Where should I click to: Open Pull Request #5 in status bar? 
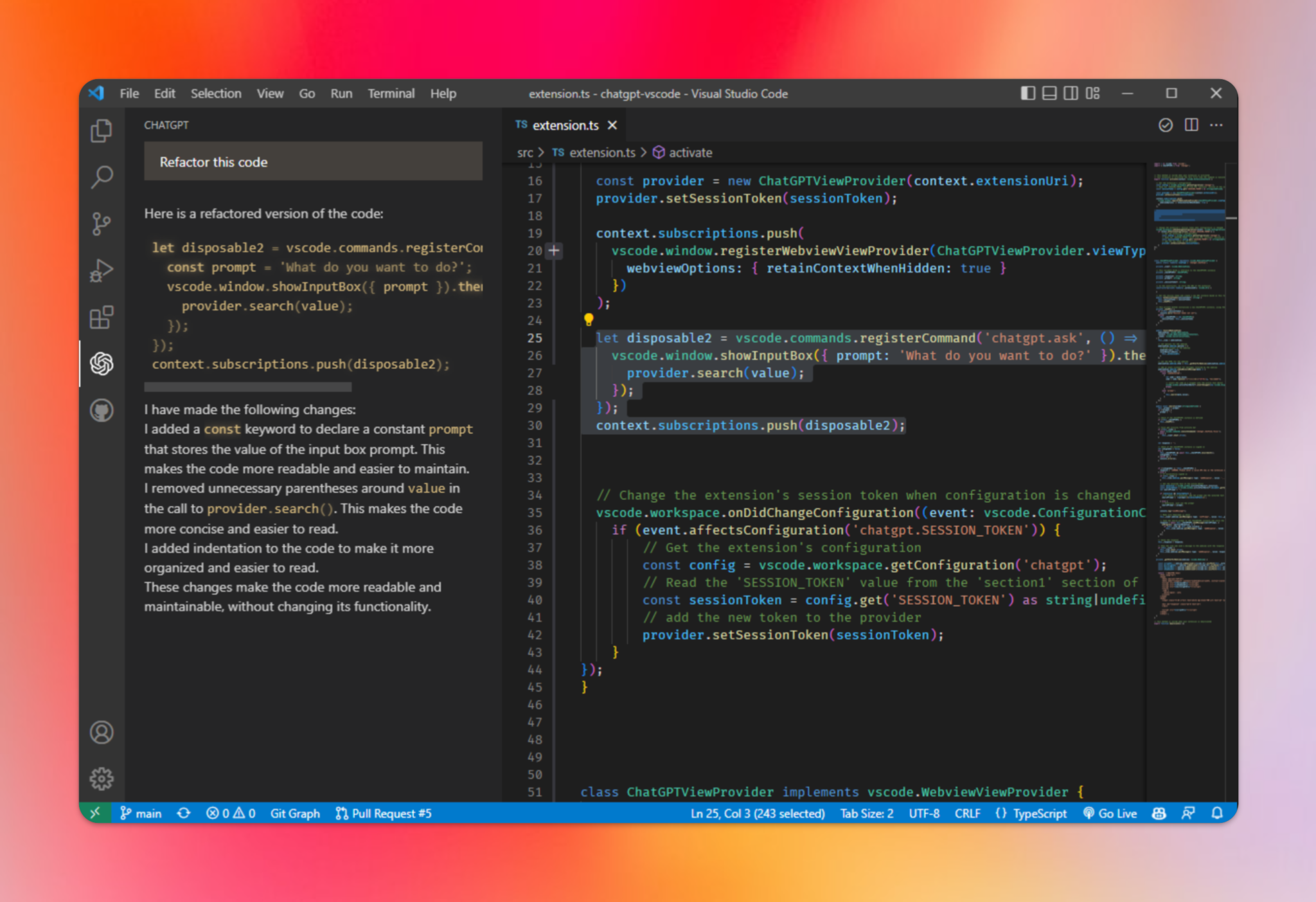[x=384, y=813]
